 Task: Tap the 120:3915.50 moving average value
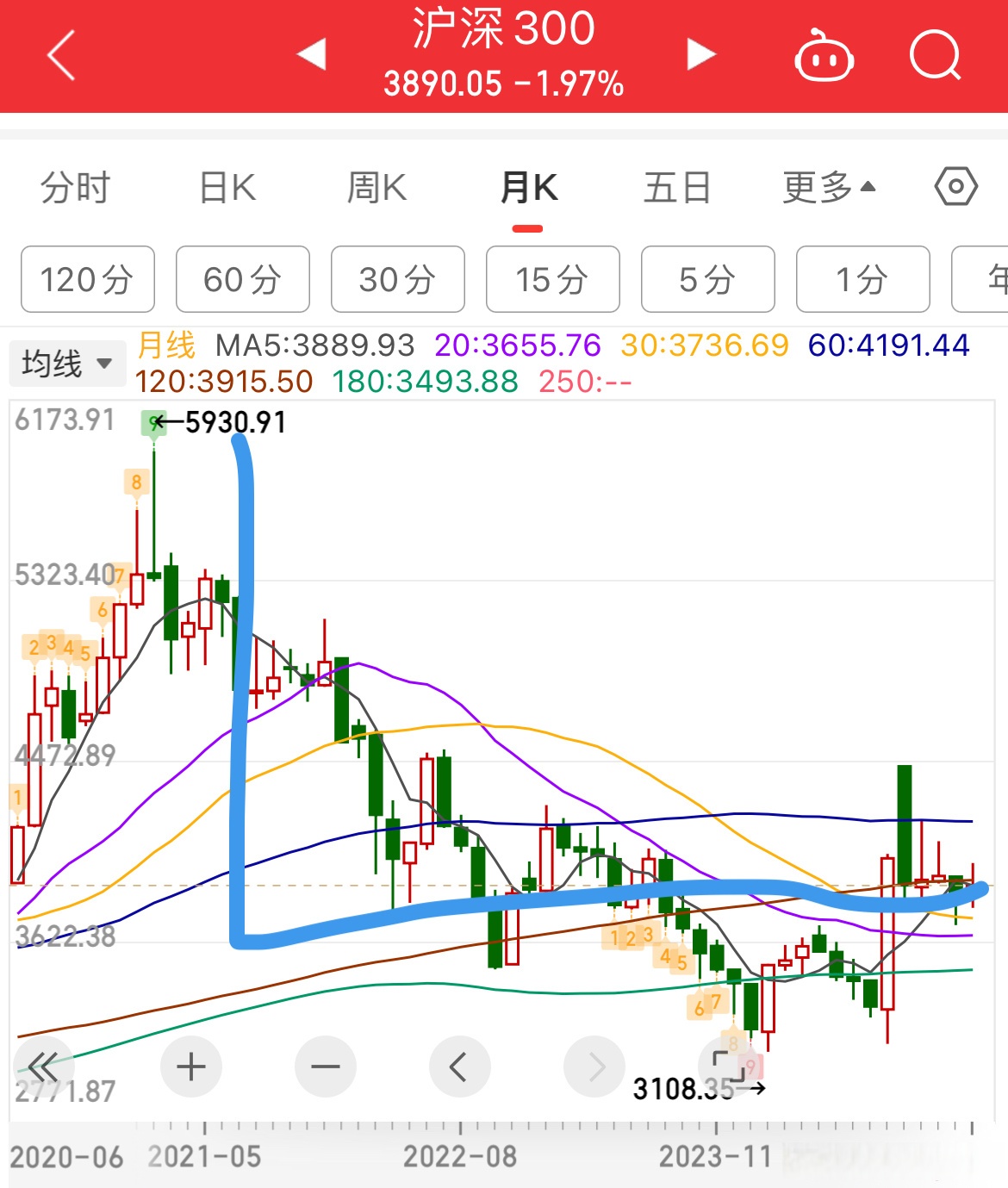(224, 381)
